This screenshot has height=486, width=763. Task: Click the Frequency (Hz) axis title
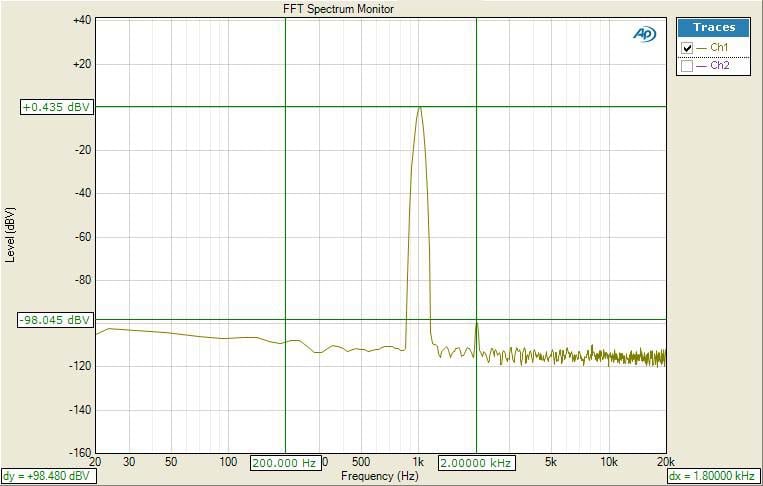coord(379,476)
